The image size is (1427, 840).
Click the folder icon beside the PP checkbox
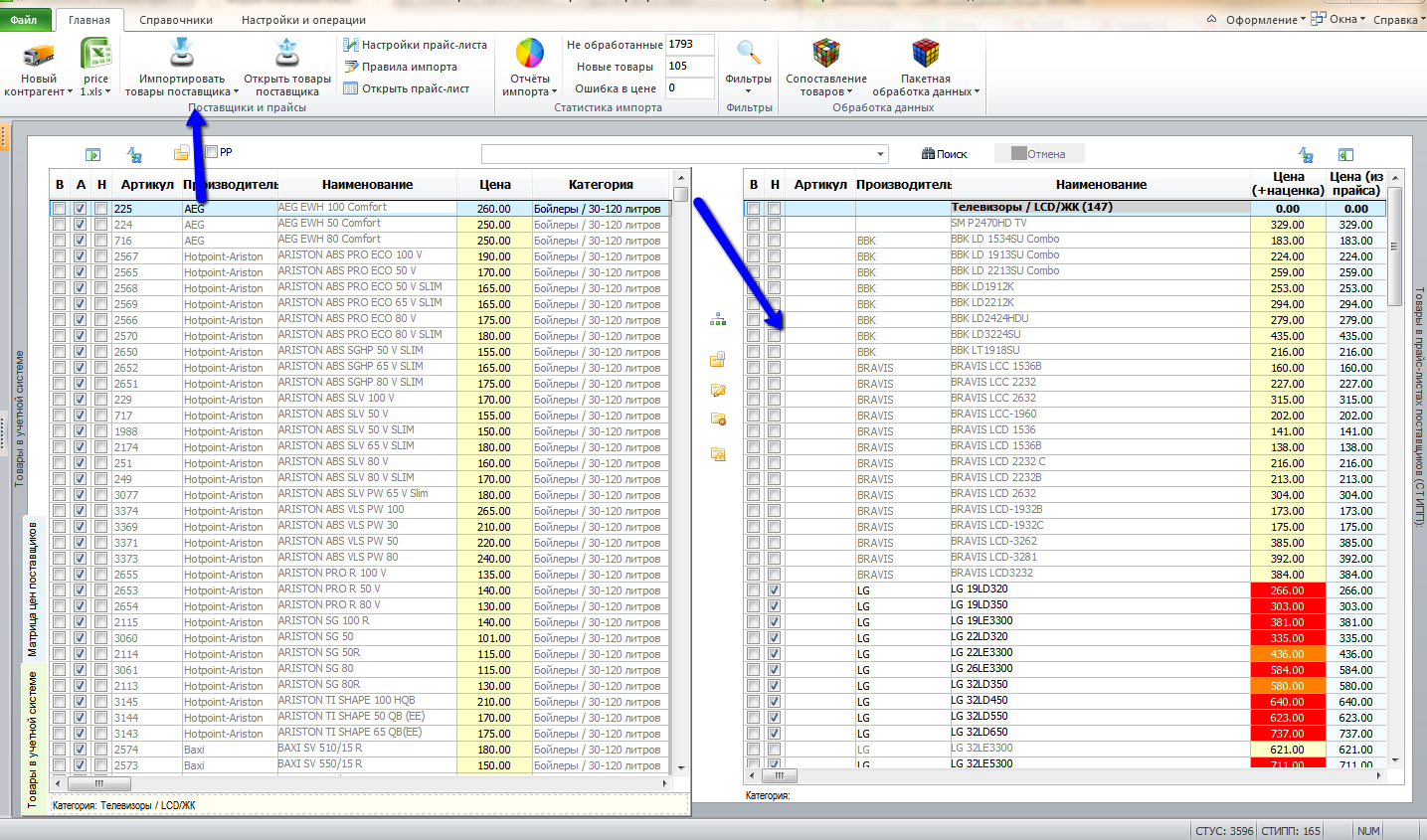click(181, 153)
